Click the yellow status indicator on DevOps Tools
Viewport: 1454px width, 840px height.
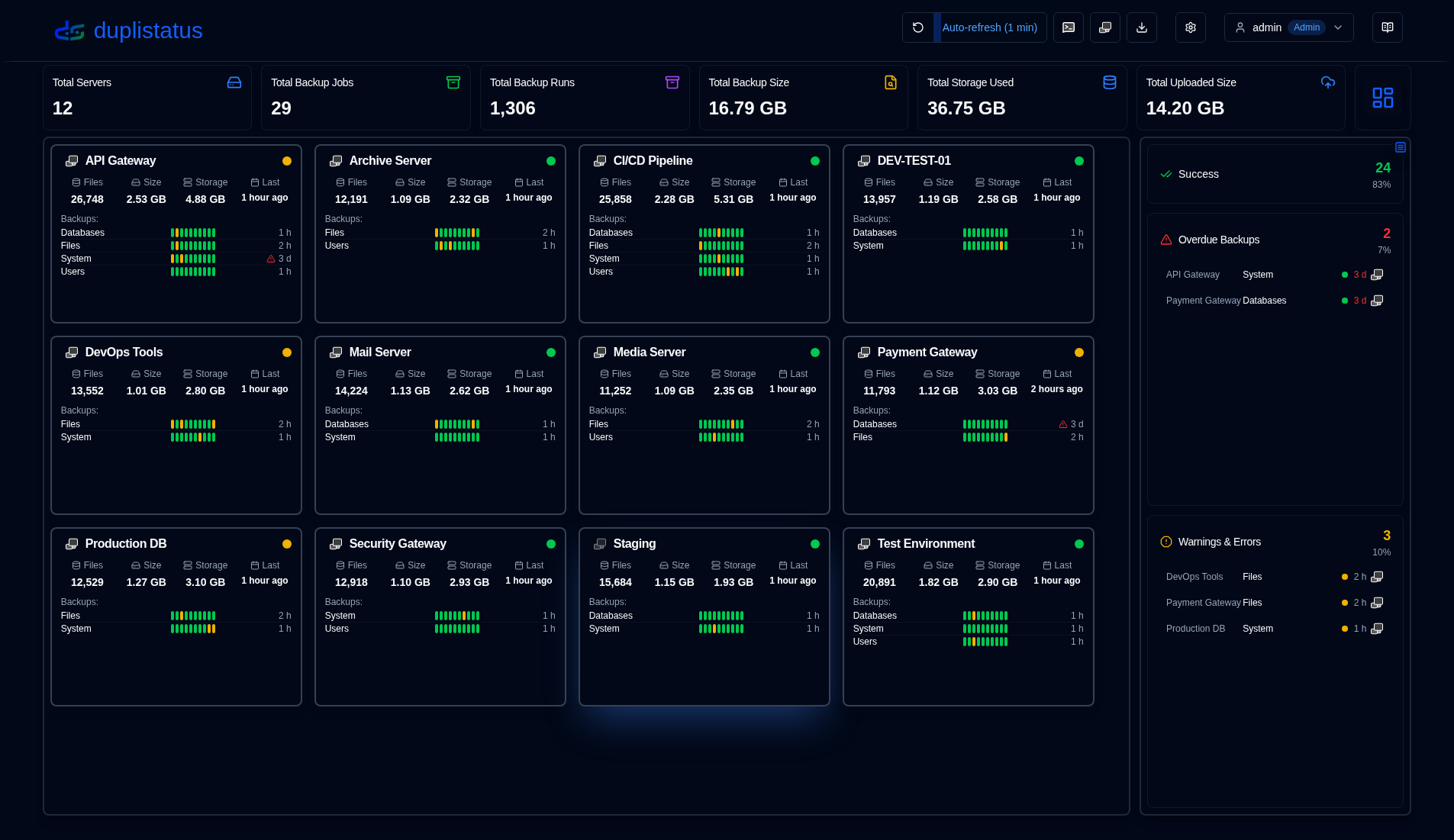(x=287, y=352)
